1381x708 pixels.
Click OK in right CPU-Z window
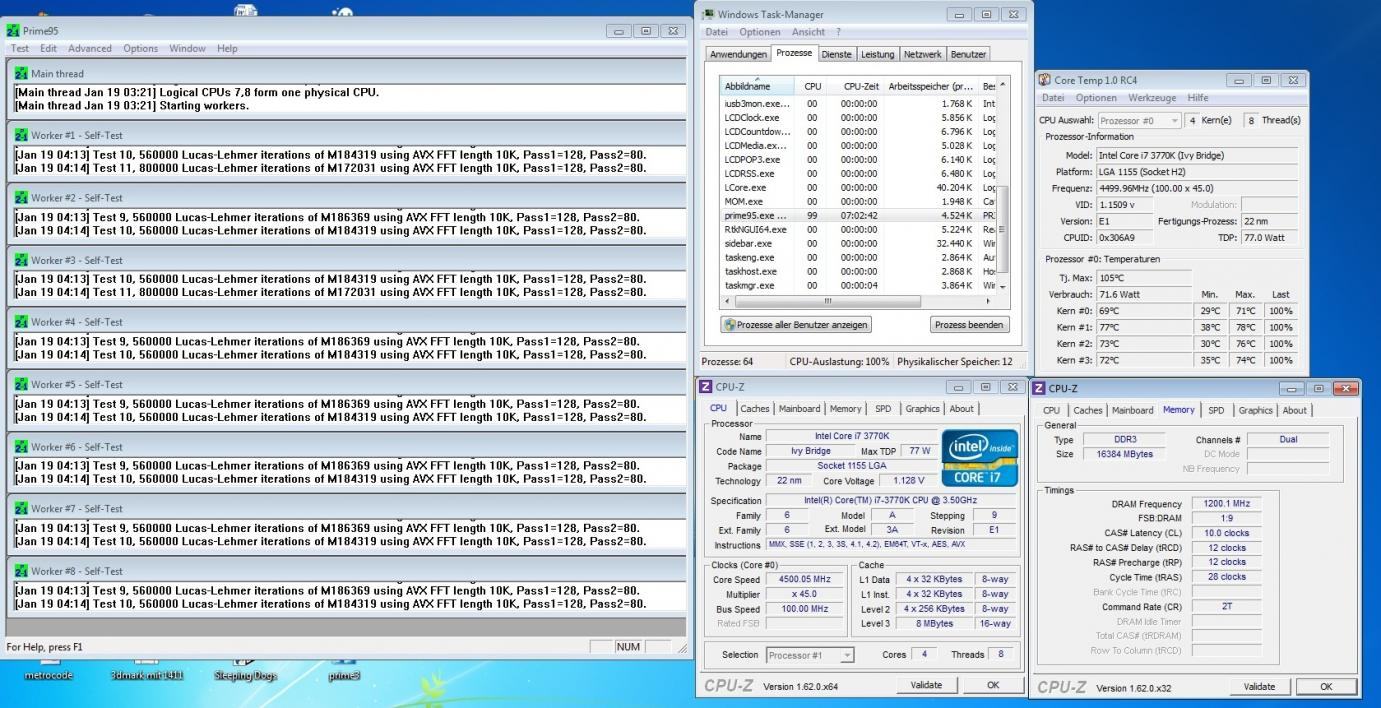[1326, 687]
